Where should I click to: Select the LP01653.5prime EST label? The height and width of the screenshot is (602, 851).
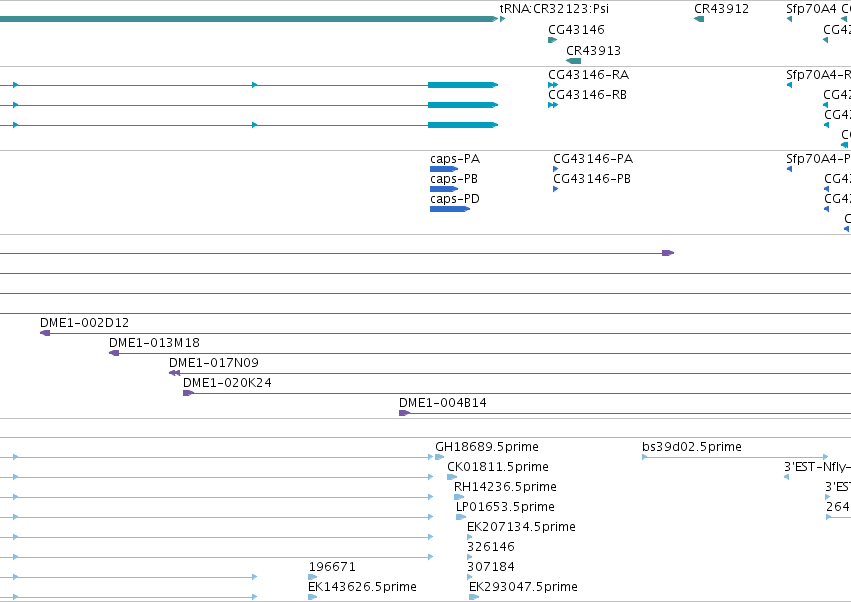[505, 507]
